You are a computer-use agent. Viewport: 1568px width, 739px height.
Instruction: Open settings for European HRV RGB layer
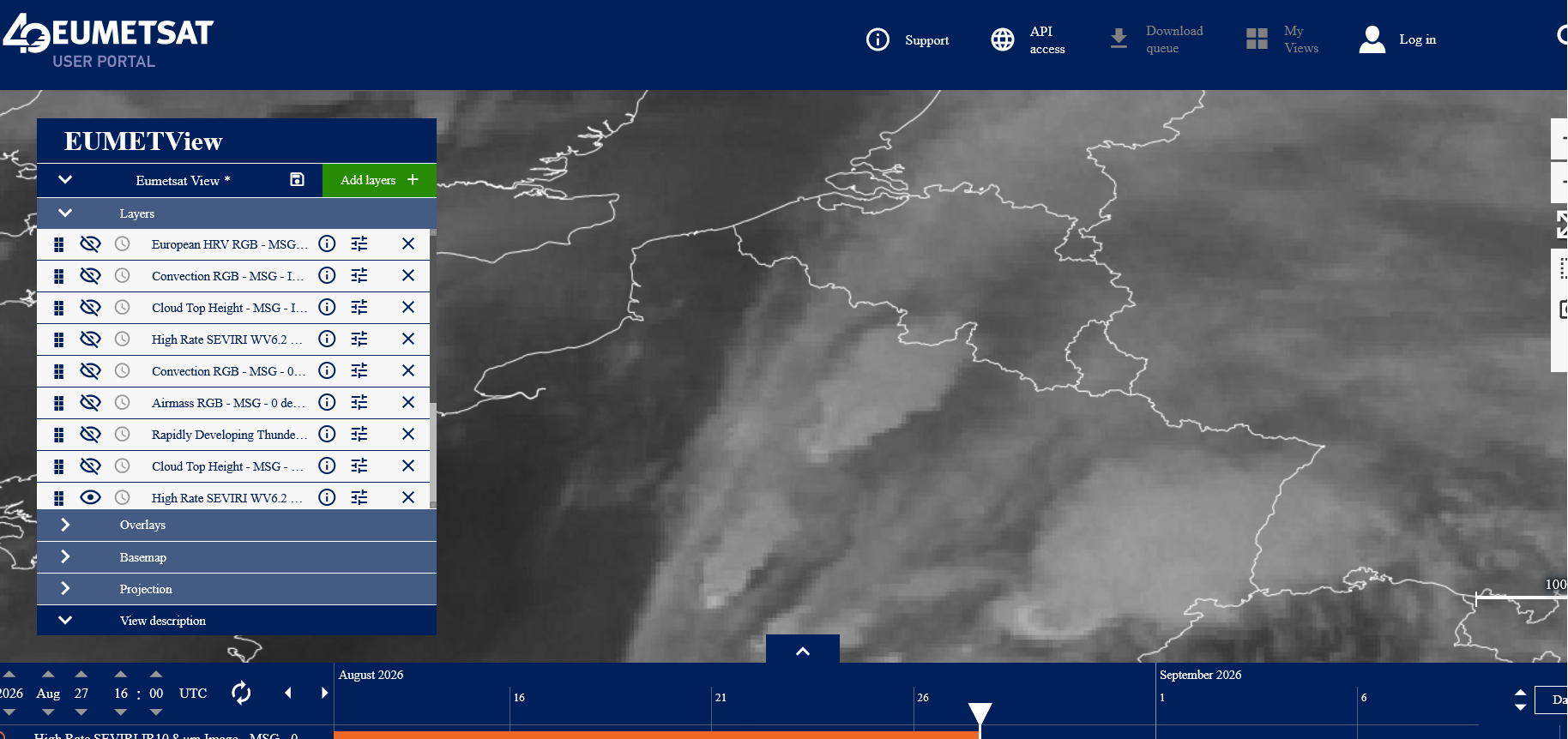(359, 243)
